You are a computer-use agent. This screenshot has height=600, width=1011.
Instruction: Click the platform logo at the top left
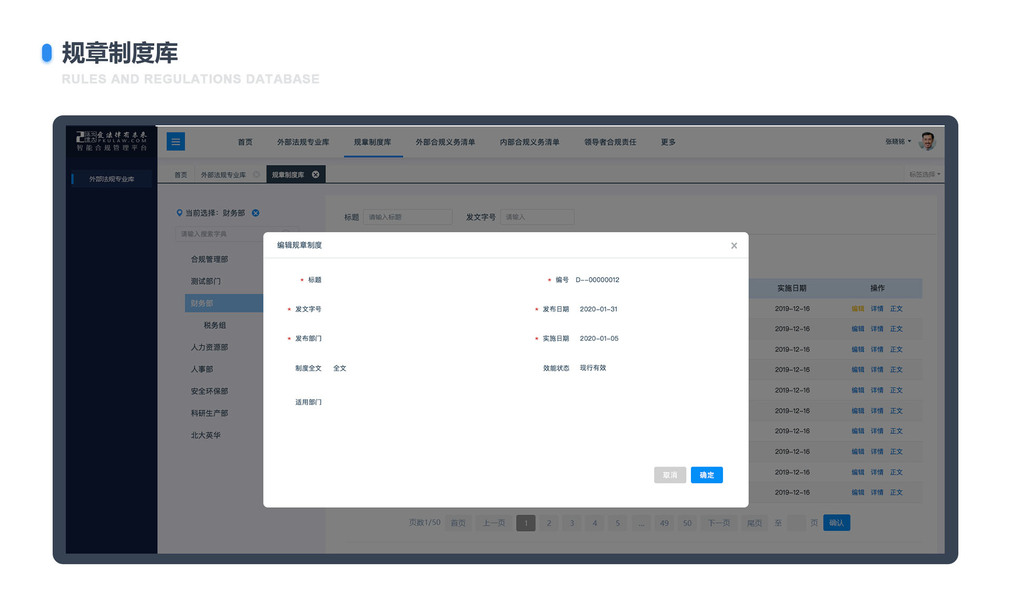112,141
